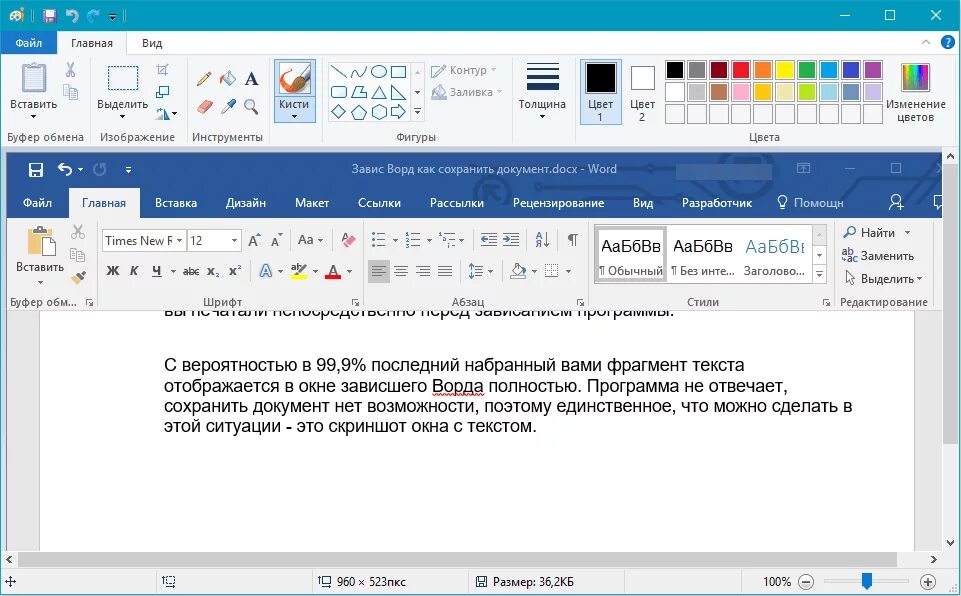Click the Crop icon in Paint
This screenshot has width=961, height=596.
pos(162,69)
